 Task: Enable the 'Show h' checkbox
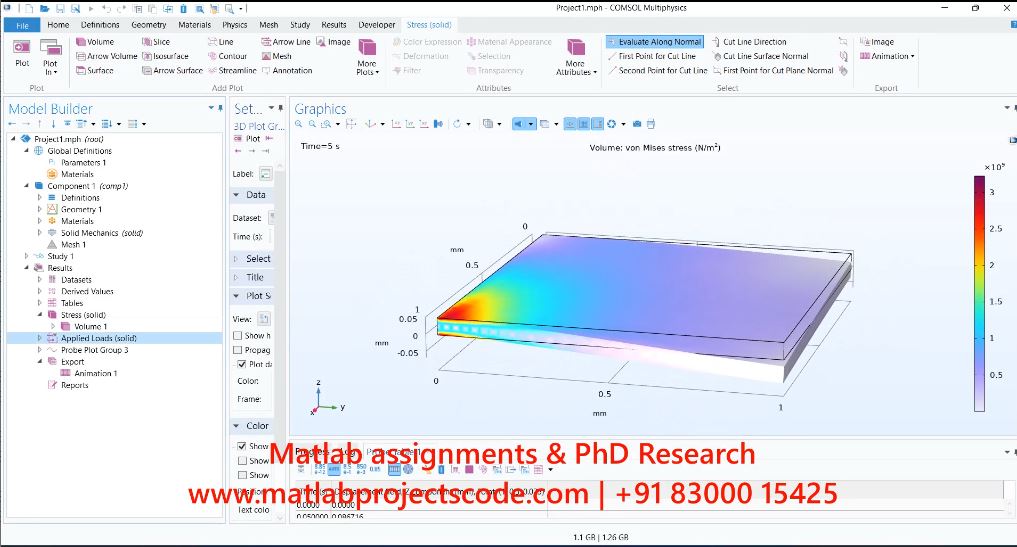click(x=238, y=335)
